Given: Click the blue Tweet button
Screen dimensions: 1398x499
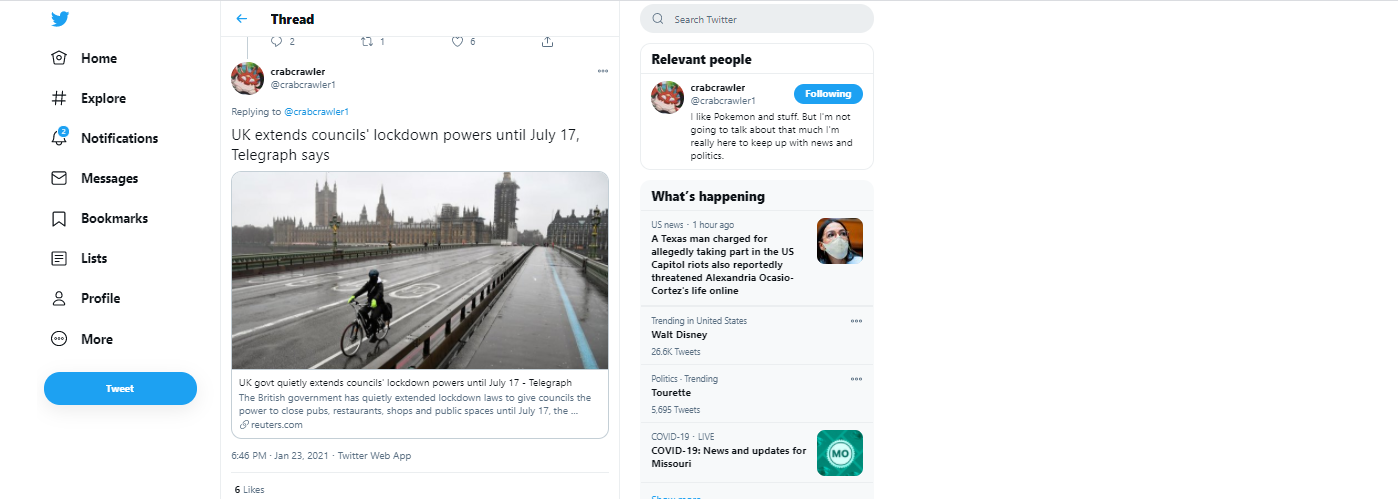Looking at the screenshot, I should point(120,388).
